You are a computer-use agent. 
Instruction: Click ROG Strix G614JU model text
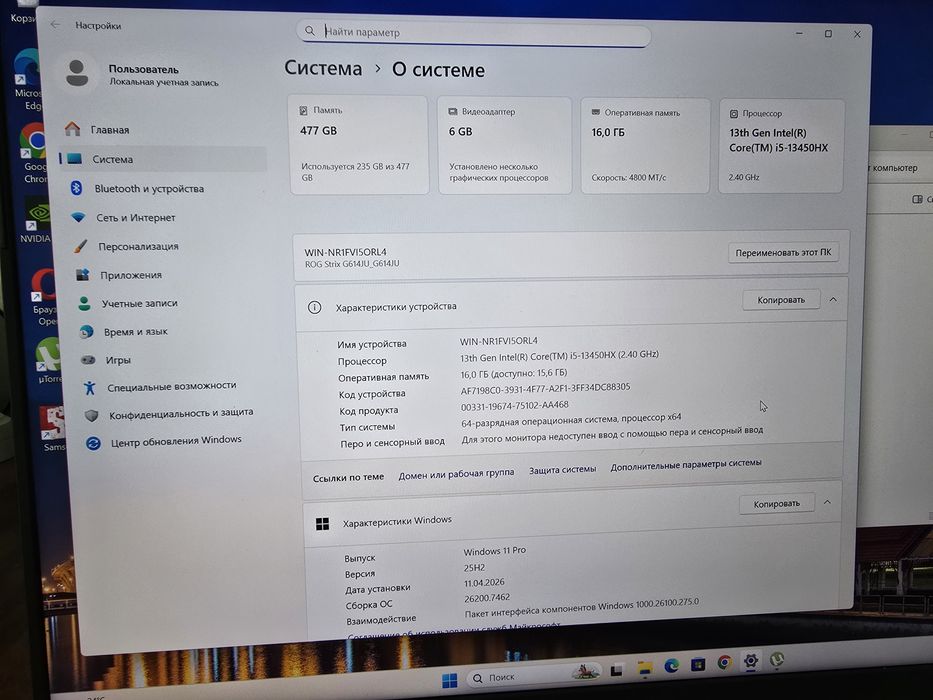click(352, 264)
